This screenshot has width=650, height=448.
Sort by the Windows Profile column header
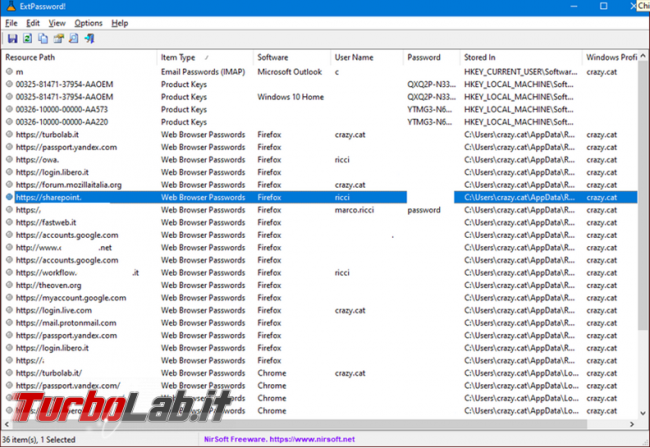610,57
